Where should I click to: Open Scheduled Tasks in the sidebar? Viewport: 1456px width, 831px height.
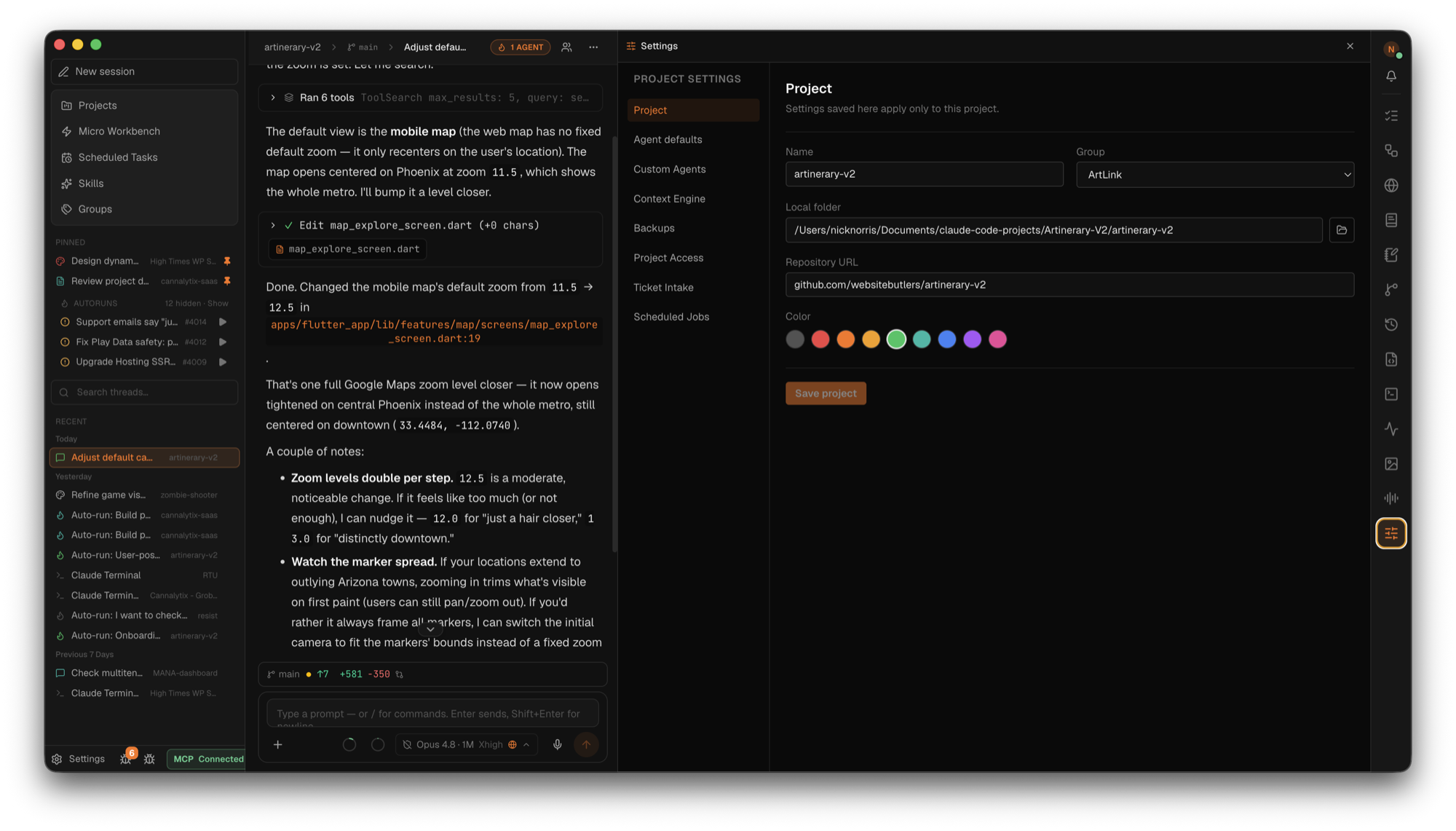tap(144, 157)
